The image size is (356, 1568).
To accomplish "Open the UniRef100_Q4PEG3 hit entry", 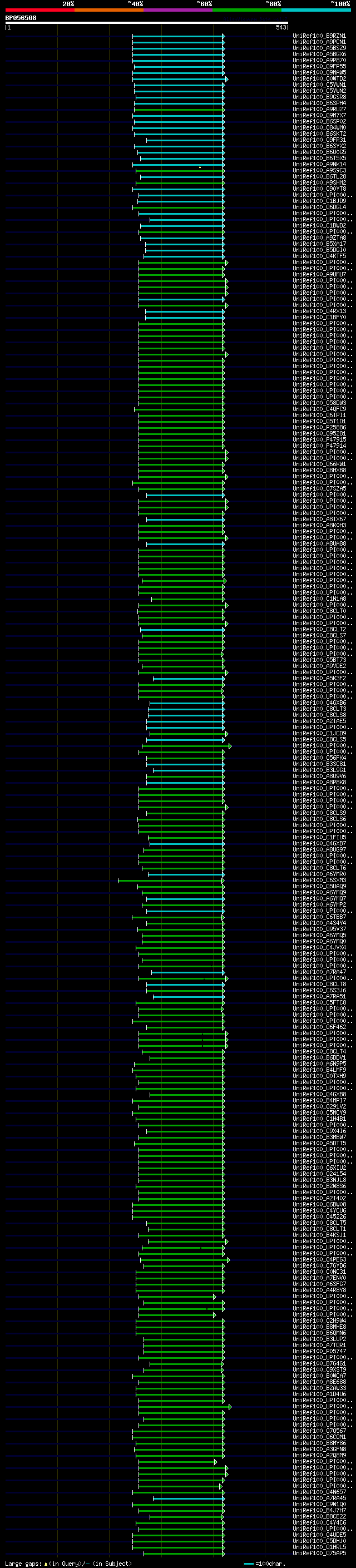I will click(319, 1259).
